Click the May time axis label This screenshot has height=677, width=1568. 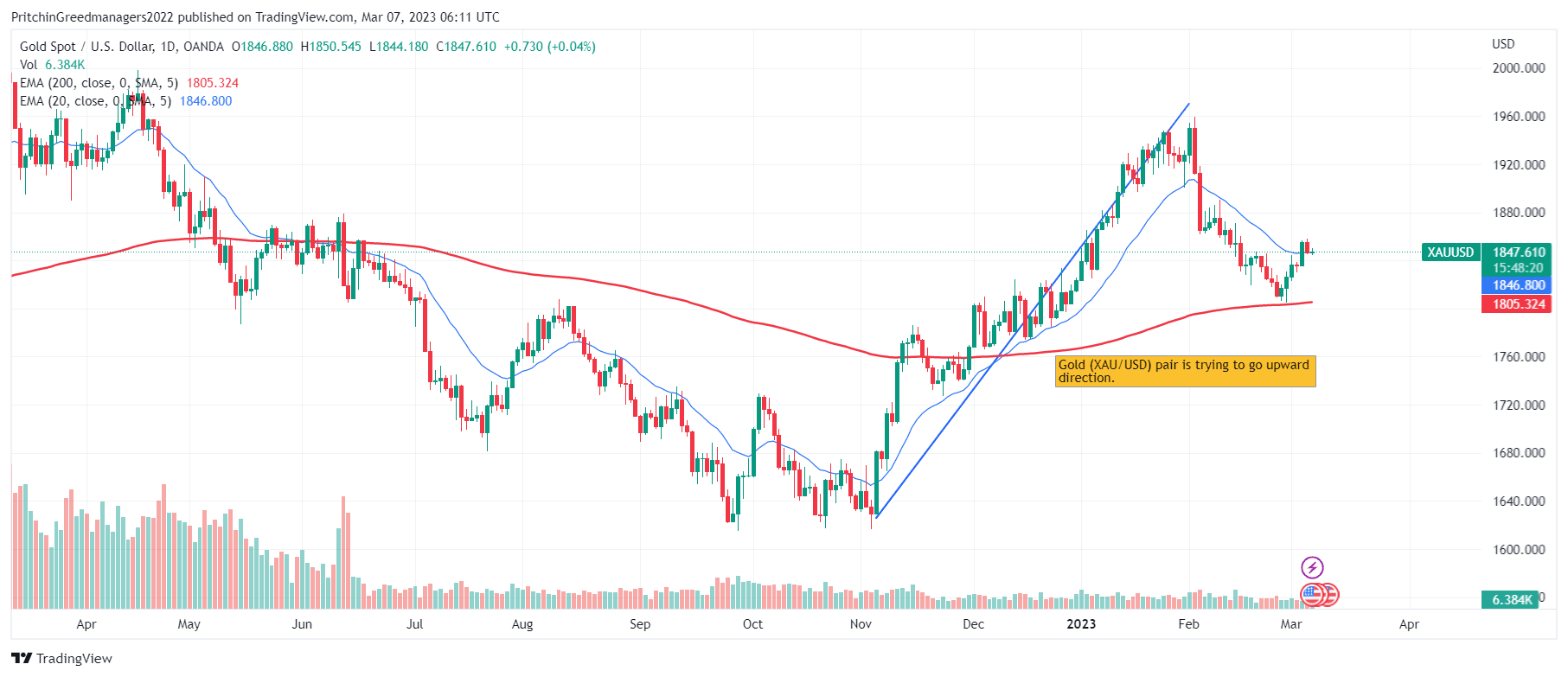pos(189,624)
